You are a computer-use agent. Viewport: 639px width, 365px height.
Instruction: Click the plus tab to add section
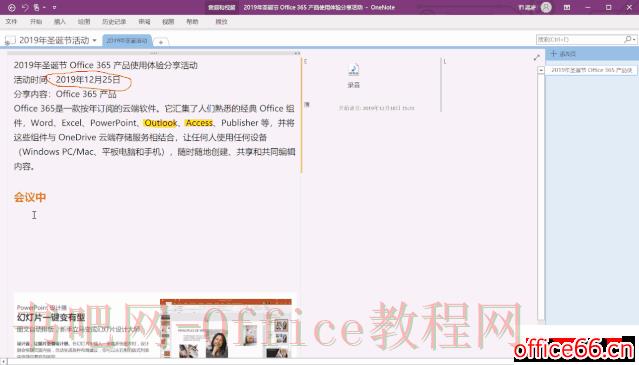click(161, 42)
